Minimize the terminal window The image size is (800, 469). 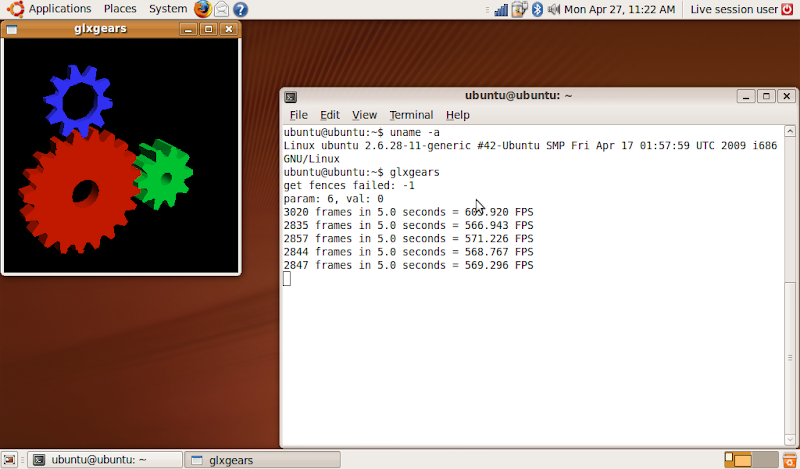point(746,96)
